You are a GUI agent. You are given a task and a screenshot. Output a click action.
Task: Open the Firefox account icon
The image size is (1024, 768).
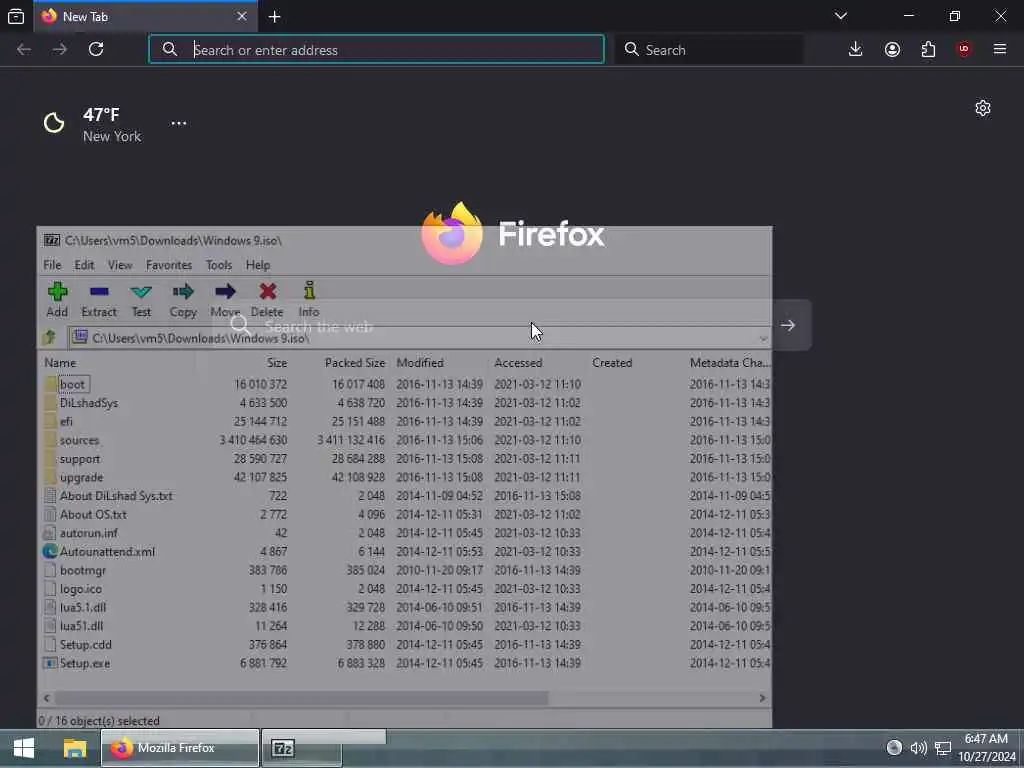pyautogui.click(x=892, y=50)
